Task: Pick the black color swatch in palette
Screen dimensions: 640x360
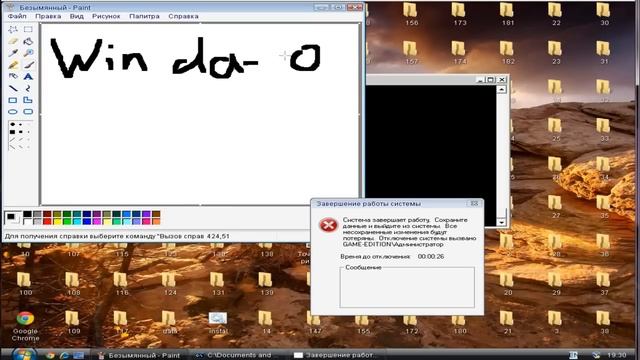Action: 27,214
